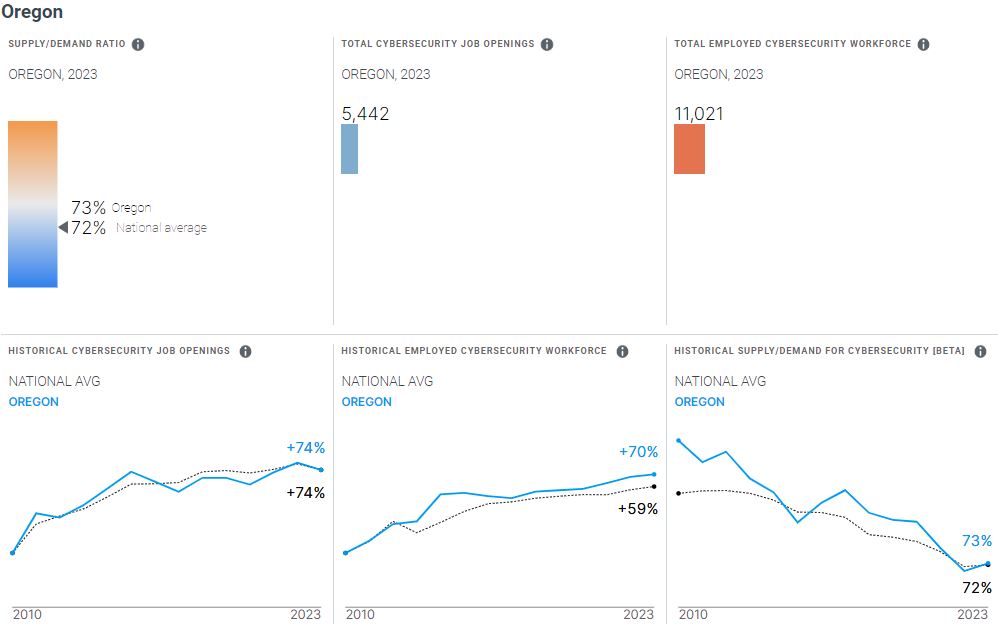Click Oregon legend in job openings chart
998x624 pixels.
click(x=34, y=402)
